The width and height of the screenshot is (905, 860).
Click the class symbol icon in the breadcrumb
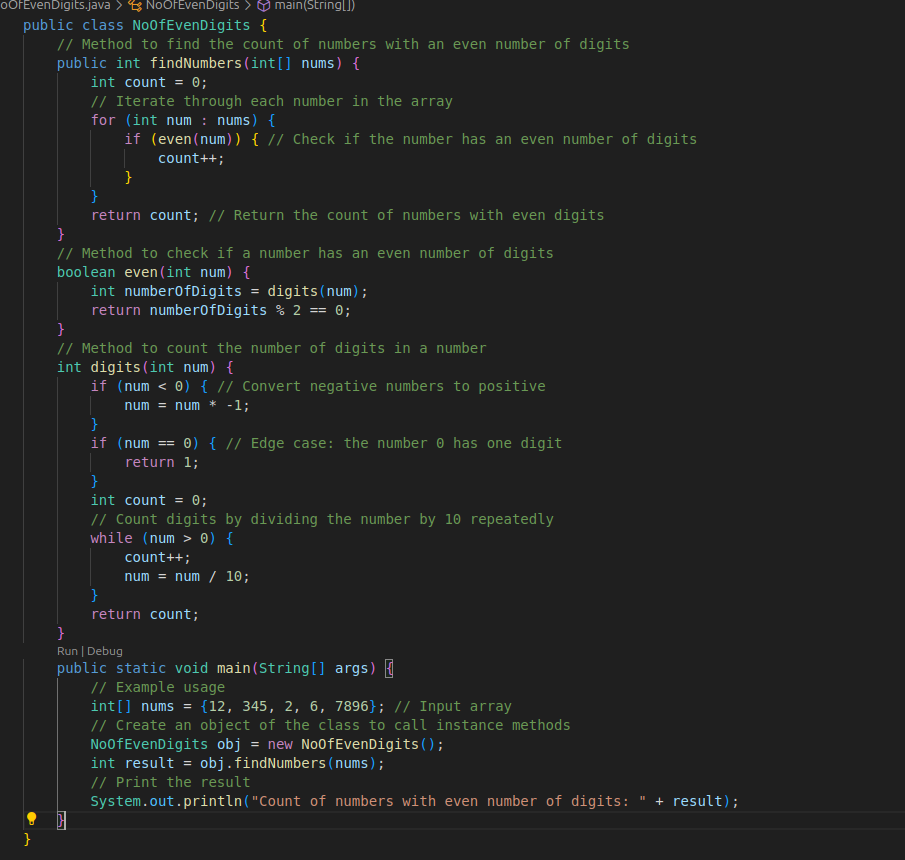136,6
